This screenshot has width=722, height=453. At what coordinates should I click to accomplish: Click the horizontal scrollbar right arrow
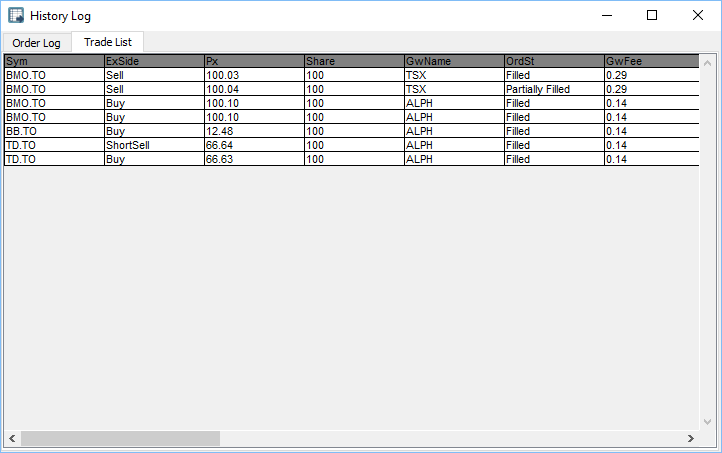click(690, 439)
